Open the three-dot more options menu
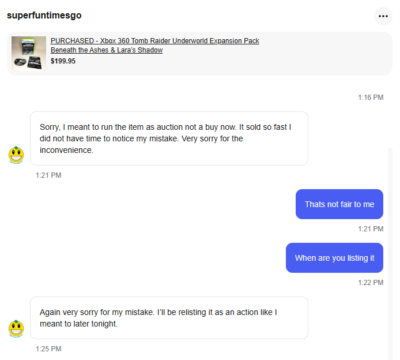The image size is (400, 360). click(383, 16)
